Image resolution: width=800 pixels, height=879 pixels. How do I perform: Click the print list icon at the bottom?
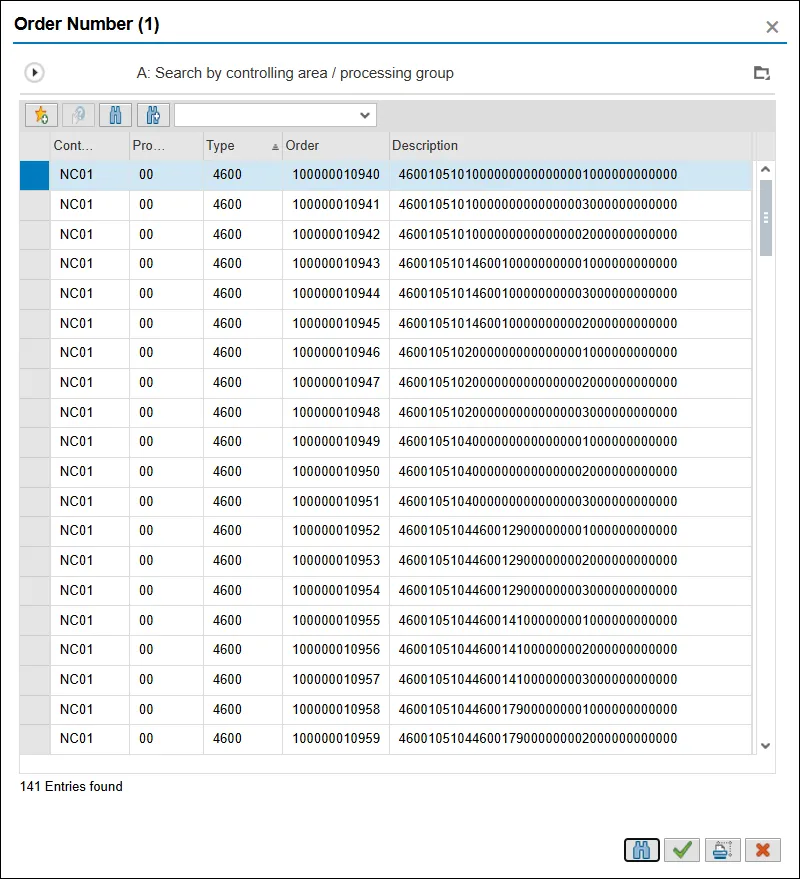[x=722, y=849]
